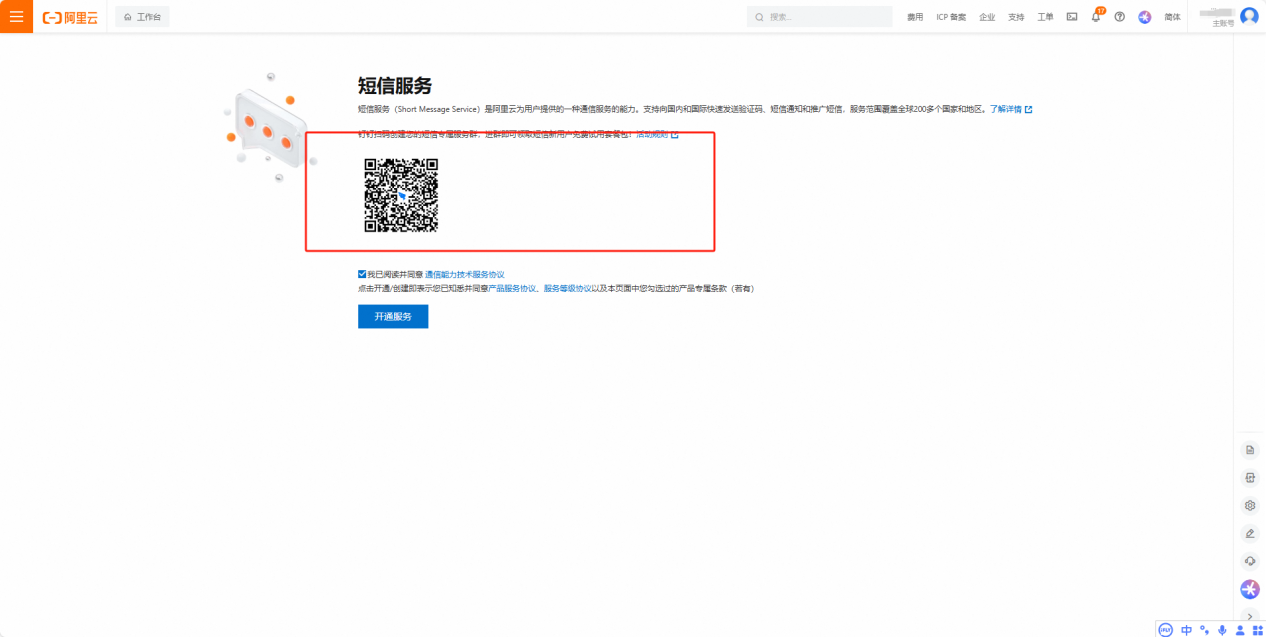Open the 企业 menu
The image size is (1266, 637).
(x=987, y=17)
